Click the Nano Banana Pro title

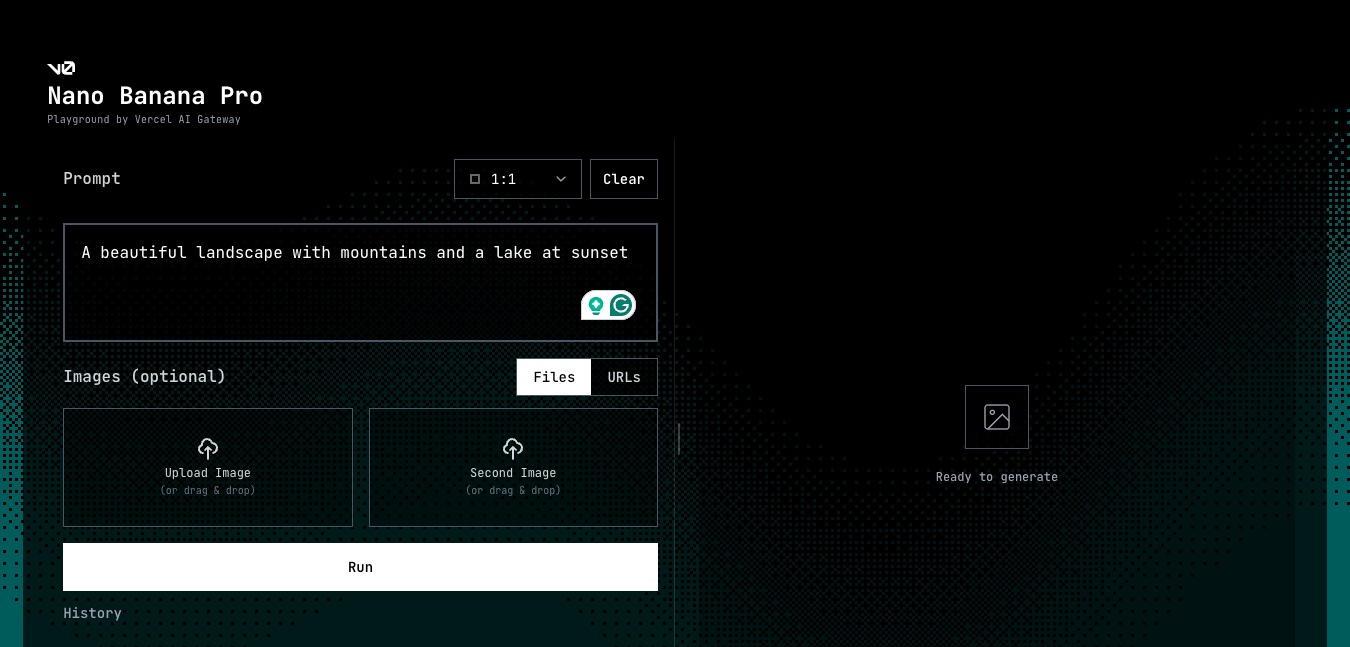tap(155, 95)
